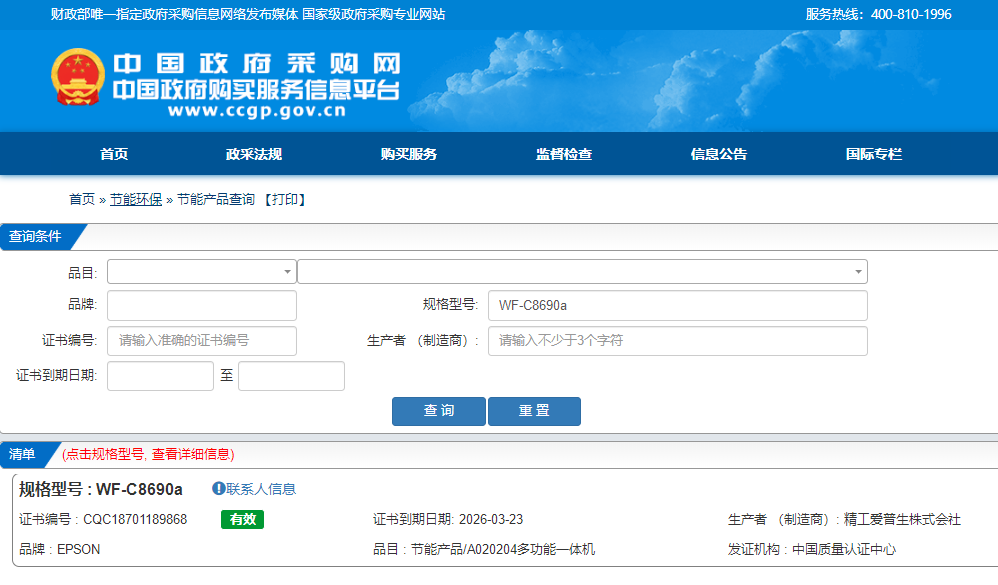Select 信息公告 in the navigation bar
The image size is (998, 585).
point(719,154)
